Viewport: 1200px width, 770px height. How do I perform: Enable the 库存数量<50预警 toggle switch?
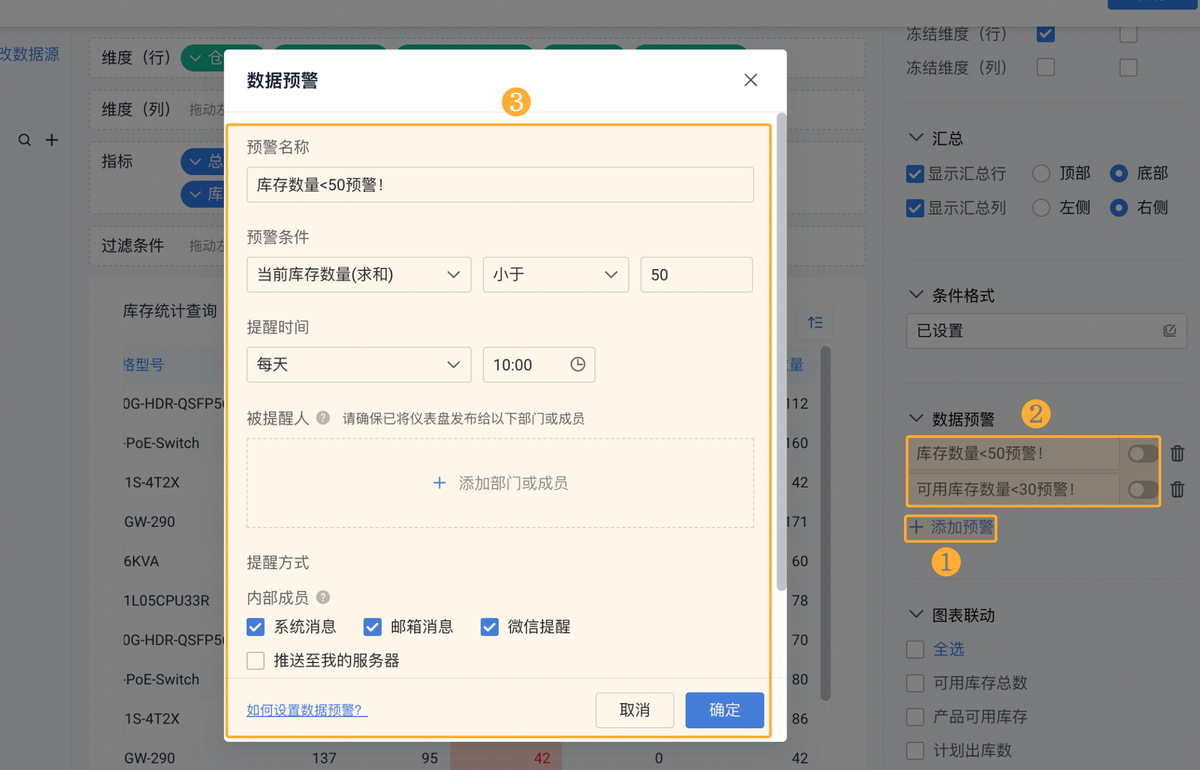[x=1141, y=453]
